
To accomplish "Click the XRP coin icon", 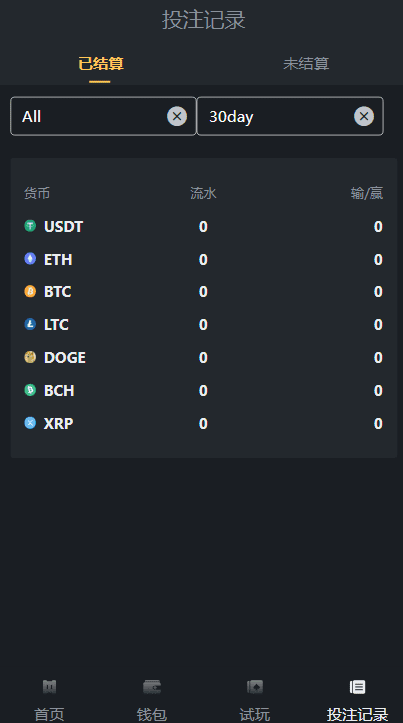I will [30, 423].
